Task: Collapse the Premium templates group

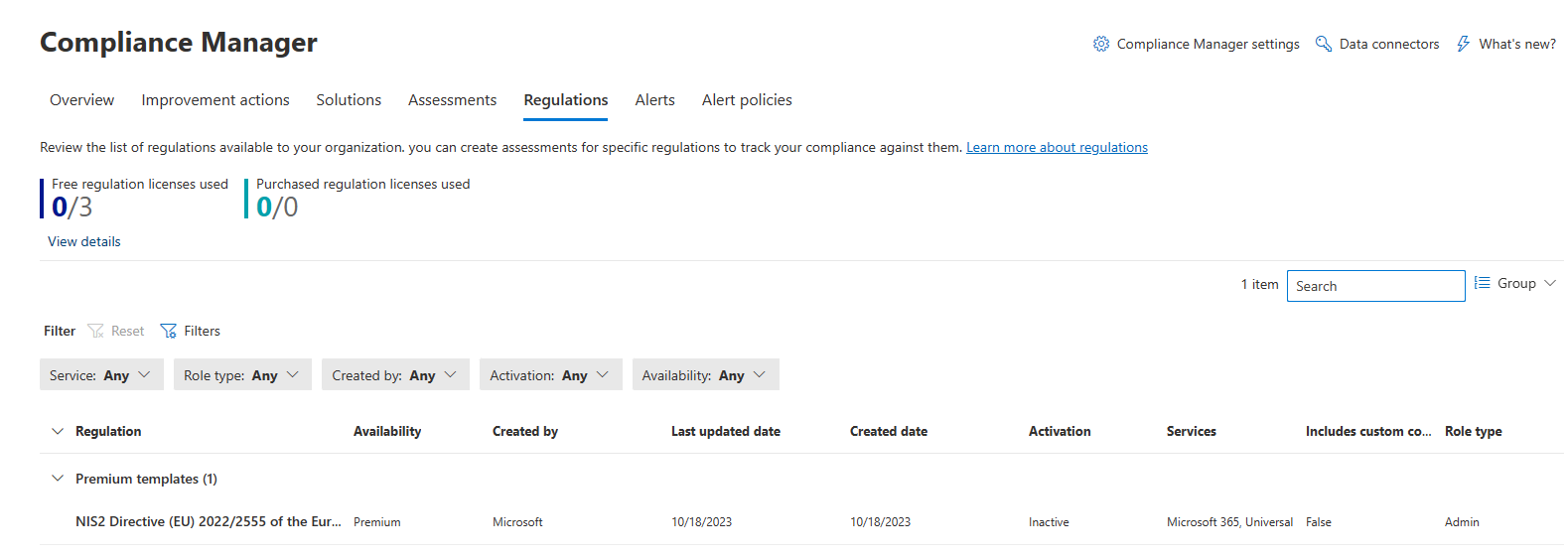Action: point(58,479)
